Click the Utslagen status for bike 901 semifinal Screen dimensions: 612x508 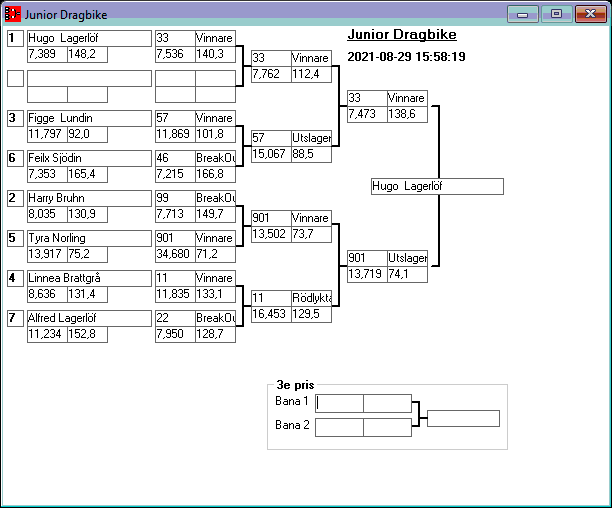(x=407, y=258)
